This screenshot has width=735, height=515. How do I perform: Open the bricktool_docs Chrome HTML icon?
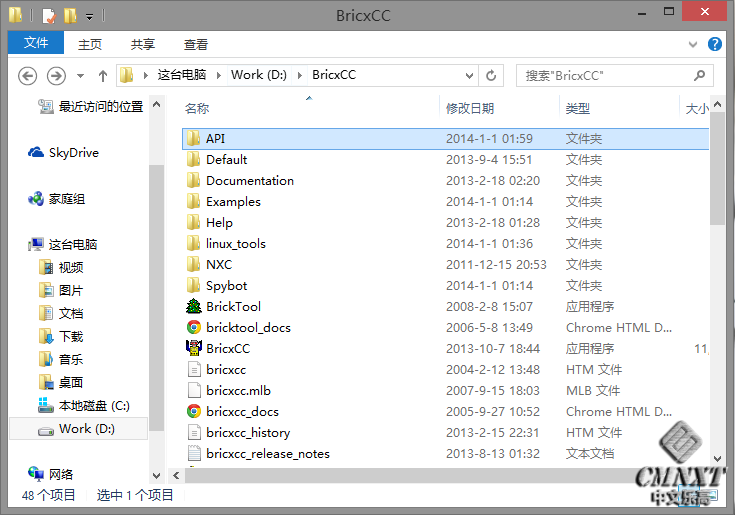[x=194, y=327]
